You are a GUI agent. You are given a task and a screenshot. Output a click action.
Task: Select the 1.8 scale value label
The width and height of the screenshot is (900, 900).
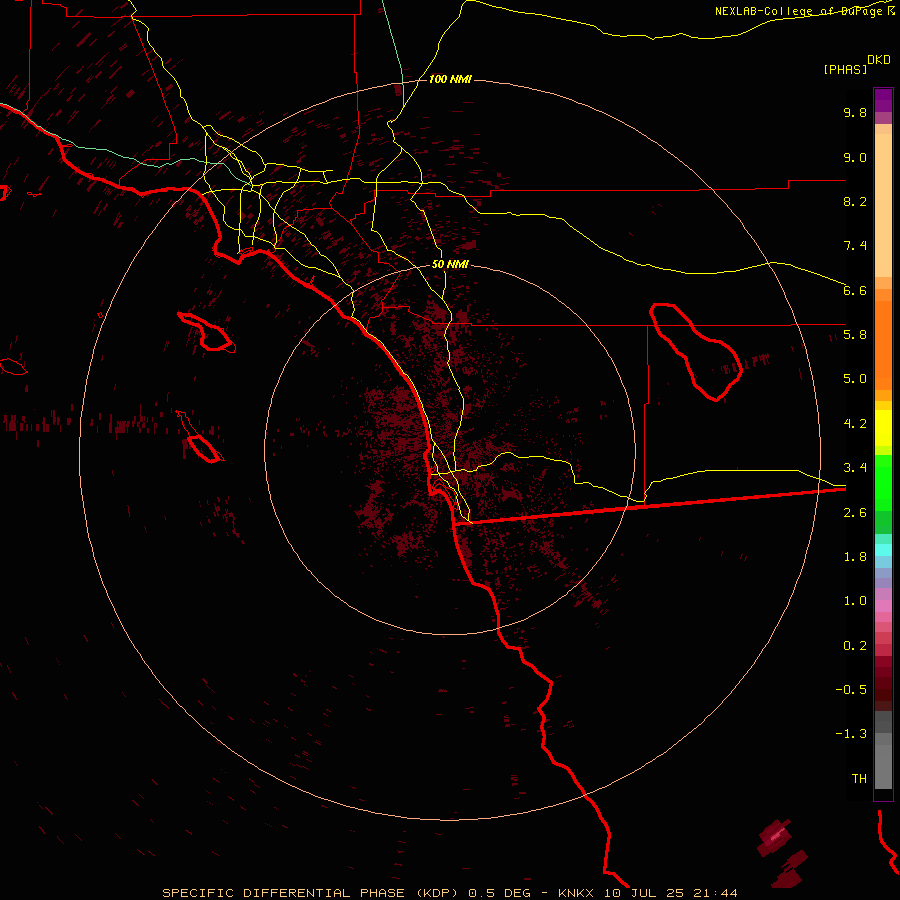tap(855, 557)
